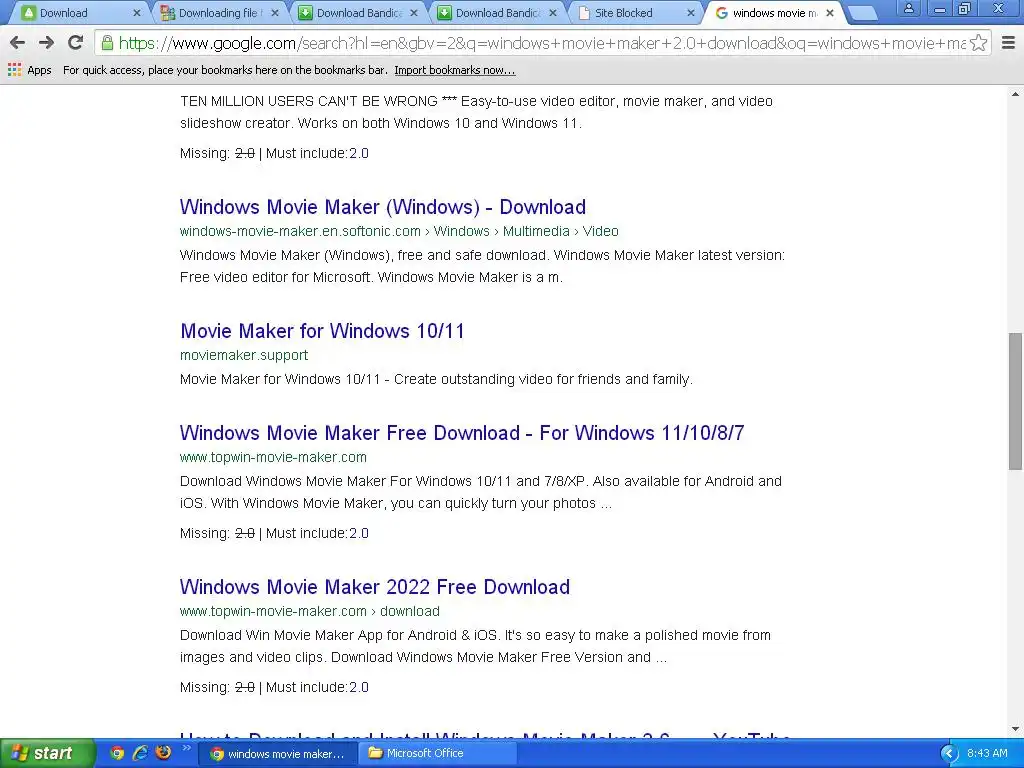Click the moviemaker.support URL text

pos(244,355)
